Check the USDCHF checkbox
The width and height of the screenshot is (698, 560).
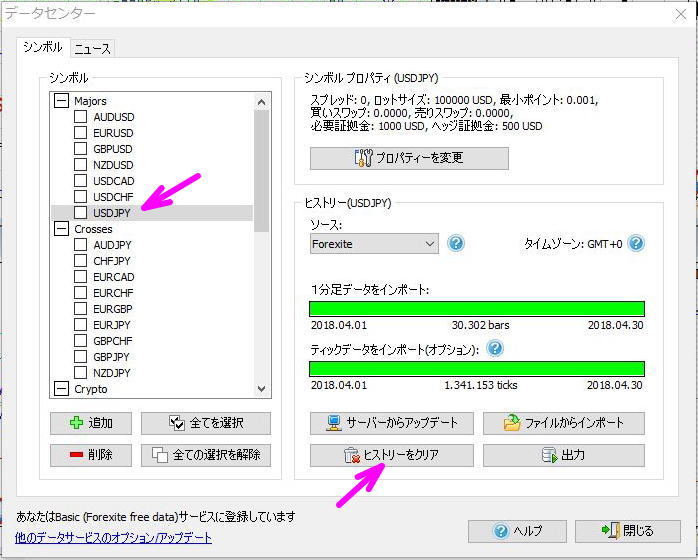tap(81, 196)
